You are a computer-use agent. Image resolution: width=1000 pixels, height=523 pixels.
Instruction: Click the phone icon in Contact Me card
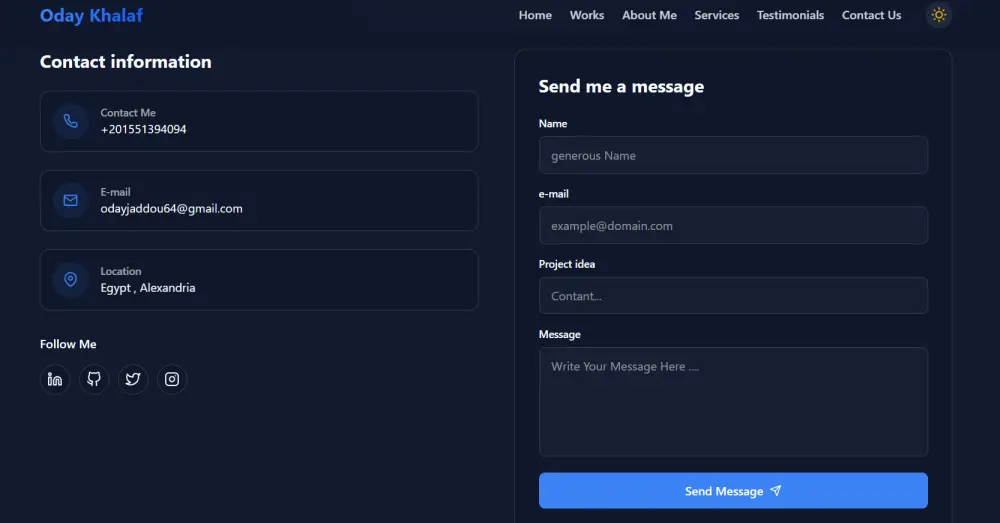[71, 121]
